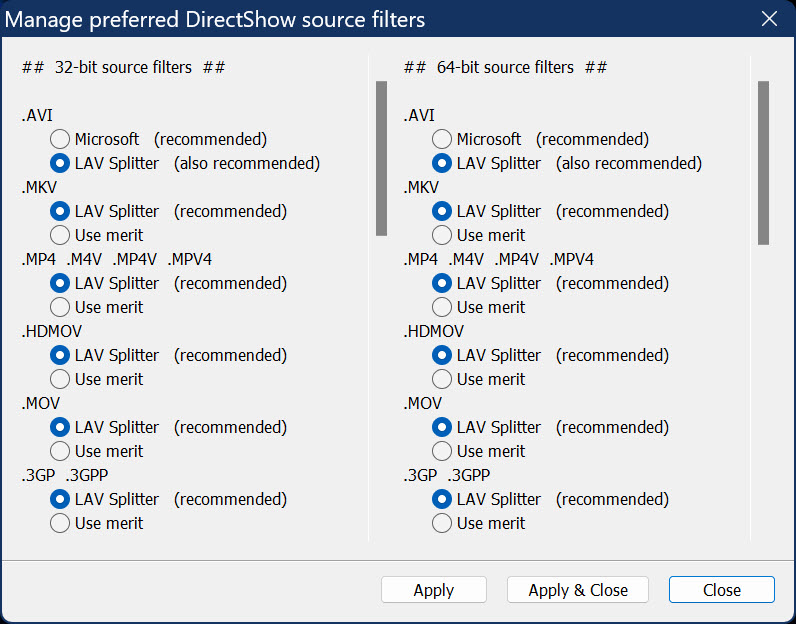The image size is (796, 624).
Task: Select LAV Splitter for .MKV in 32-bit filters
Action: pyautogui.click(x=60, y=211)
